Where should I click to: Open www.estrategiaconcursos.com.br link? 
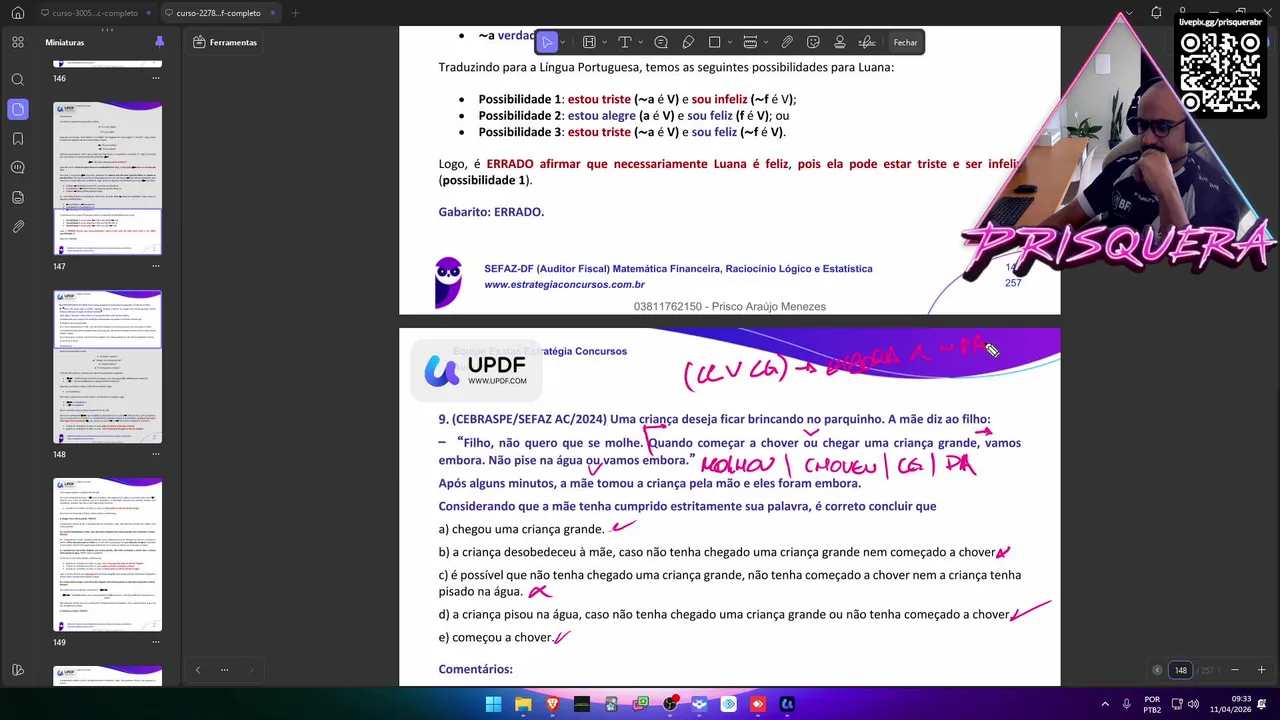pyautogui.click(x=564, y=284)
